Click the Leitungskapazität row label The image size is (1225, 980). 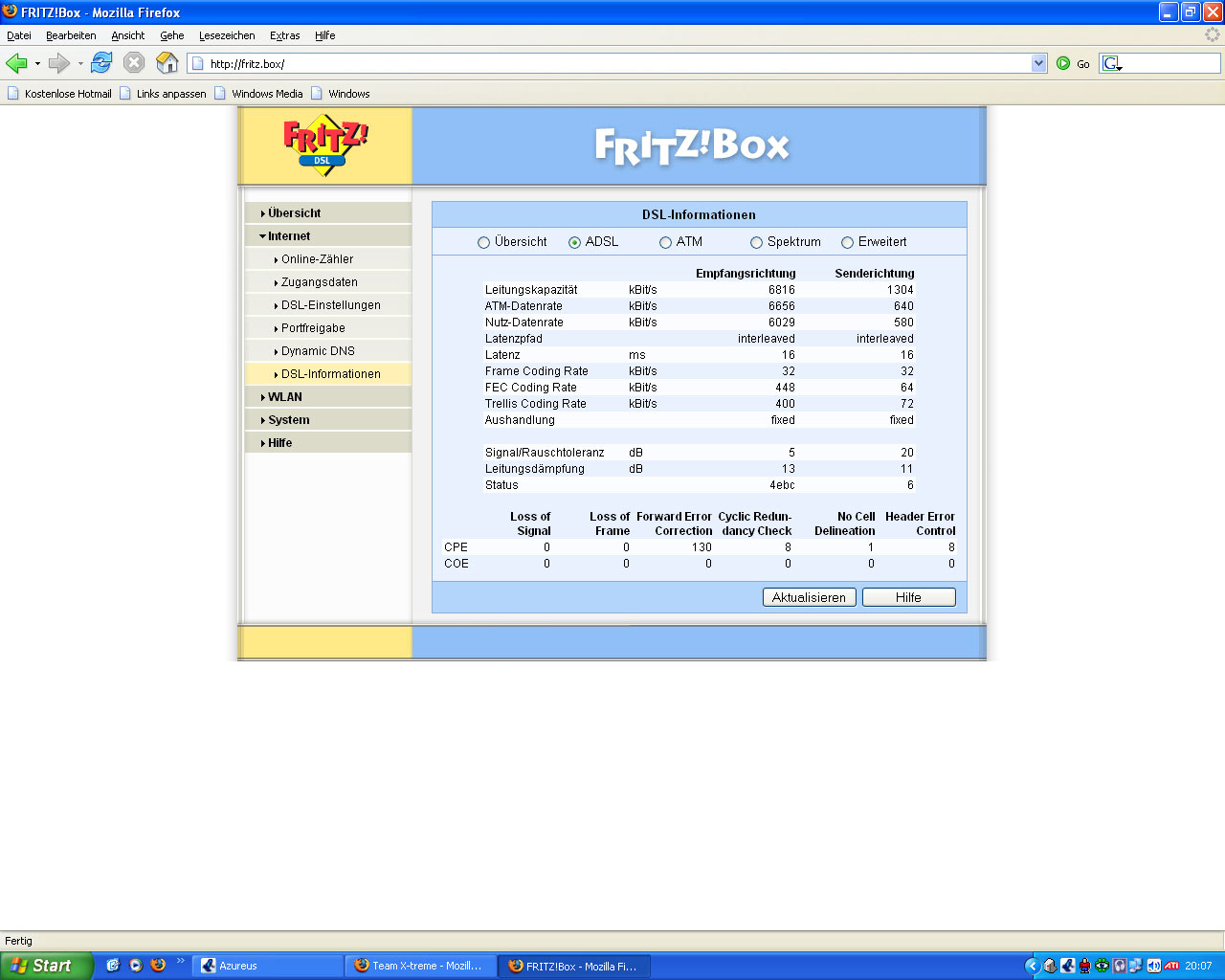(x=531, y=290)
